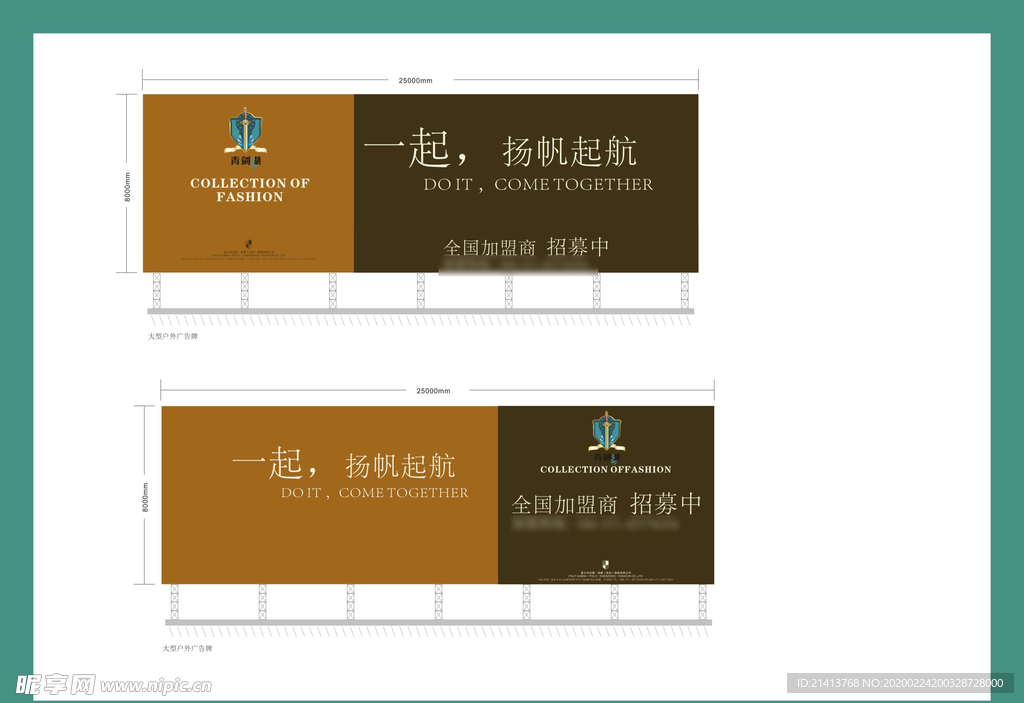Viewport: 1024px width, 703px height.
Task: Click the 8000mm height label beside upper billboard
Action: click(x=127, y=187)
